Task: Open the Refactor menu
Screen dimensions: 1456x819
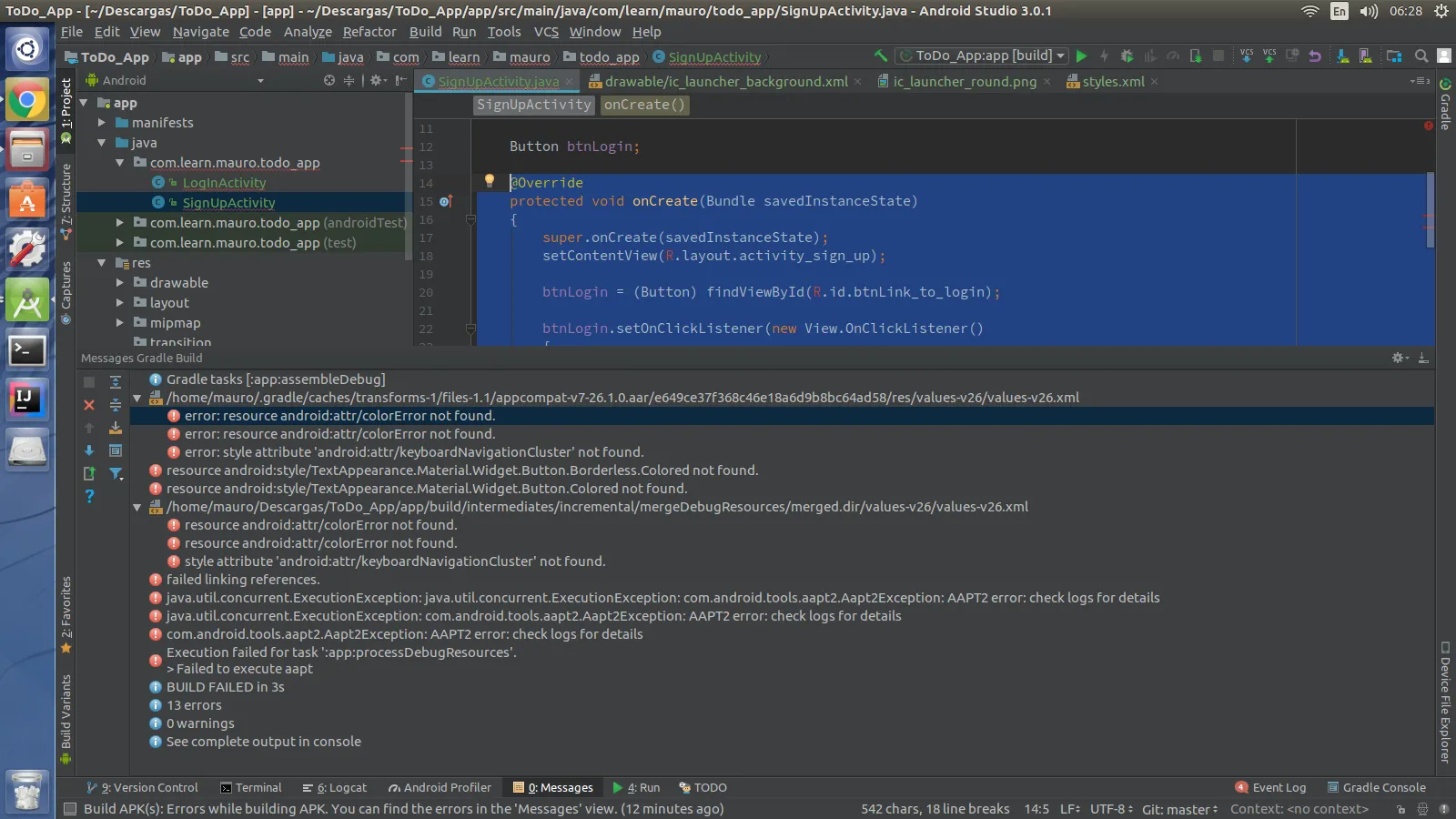Action: [x=369, y=32]
